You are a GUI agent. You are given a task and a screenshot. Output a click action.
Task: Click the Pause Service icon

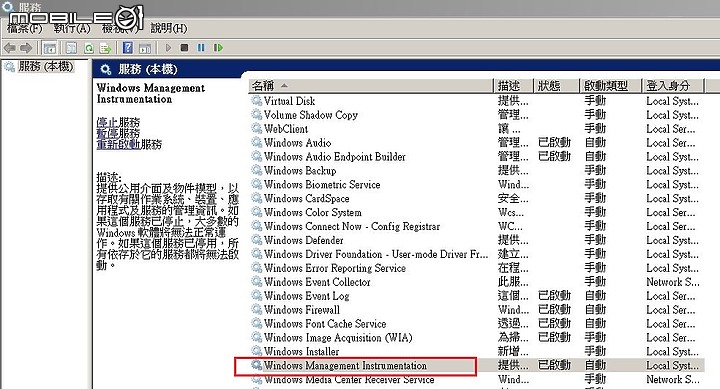(201, 48)
